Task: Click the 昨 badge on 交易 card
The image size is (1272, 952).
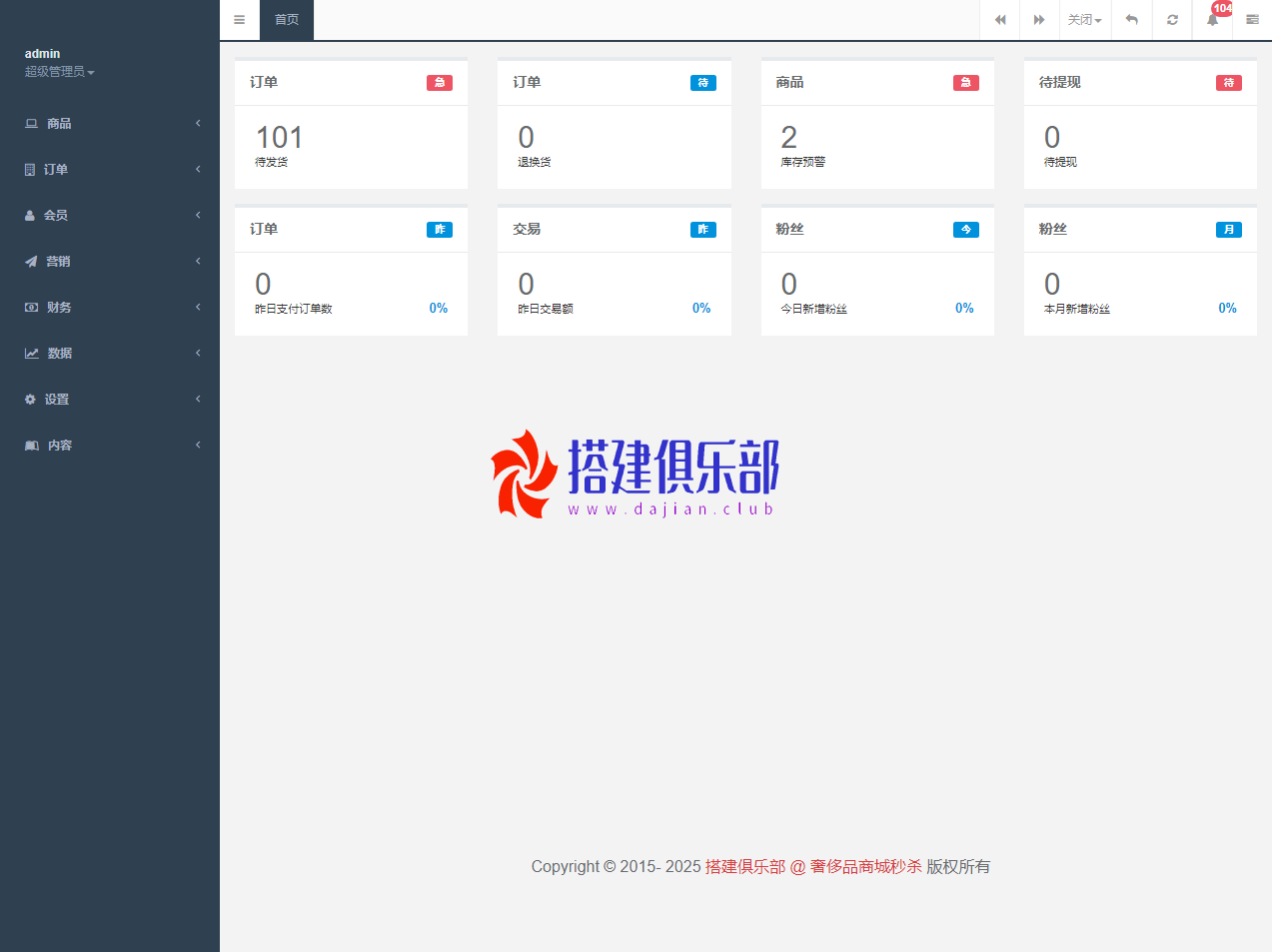Action: tap(703, 230)
